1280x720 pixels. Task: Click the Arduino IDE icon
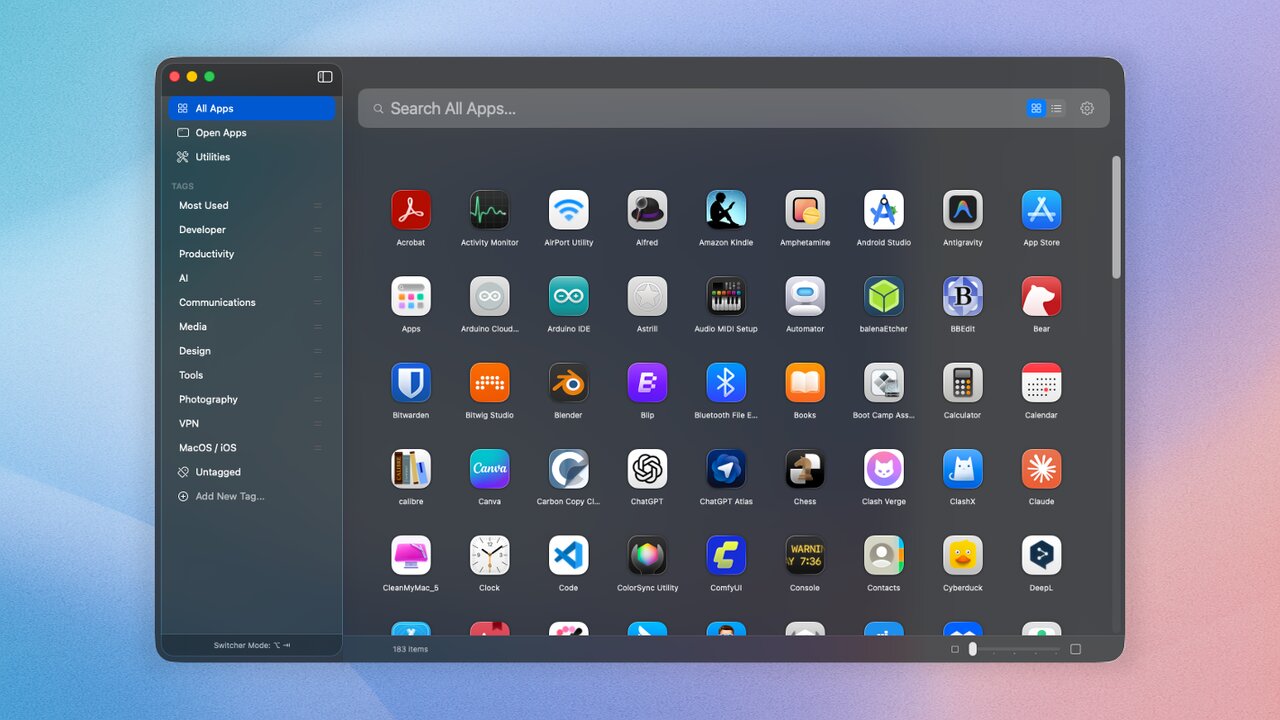tap(569, 296)
